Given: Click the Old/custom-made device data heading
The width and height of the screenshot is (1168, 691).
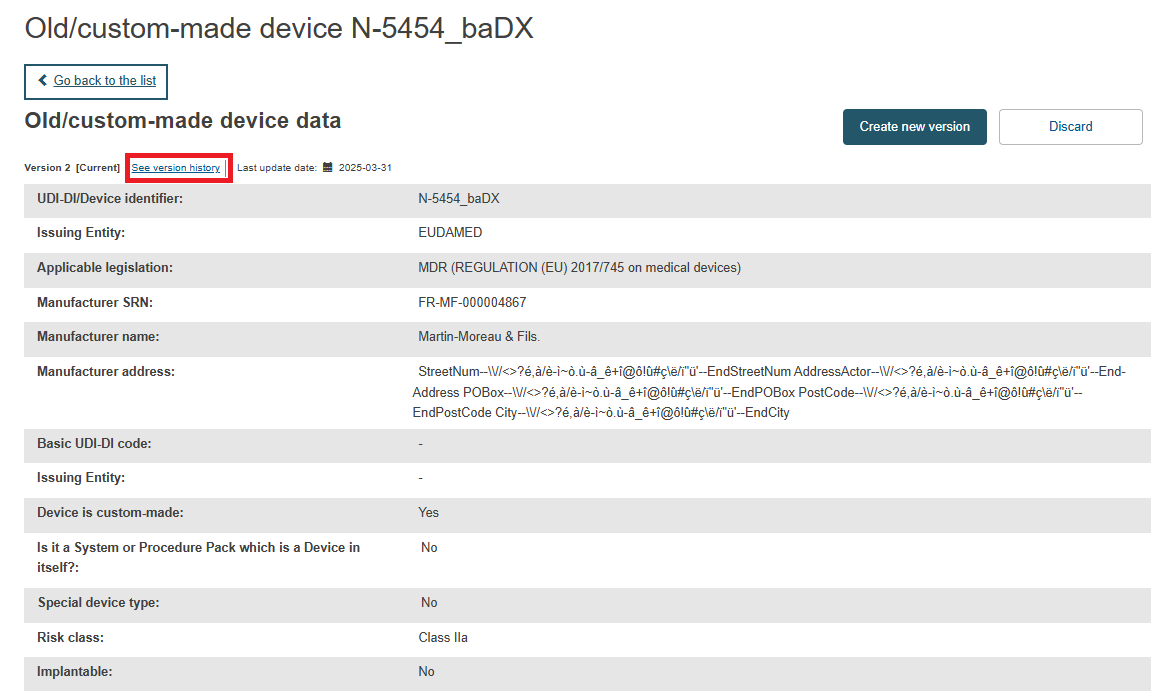Looking at the screenshot, I should point(182,121).
